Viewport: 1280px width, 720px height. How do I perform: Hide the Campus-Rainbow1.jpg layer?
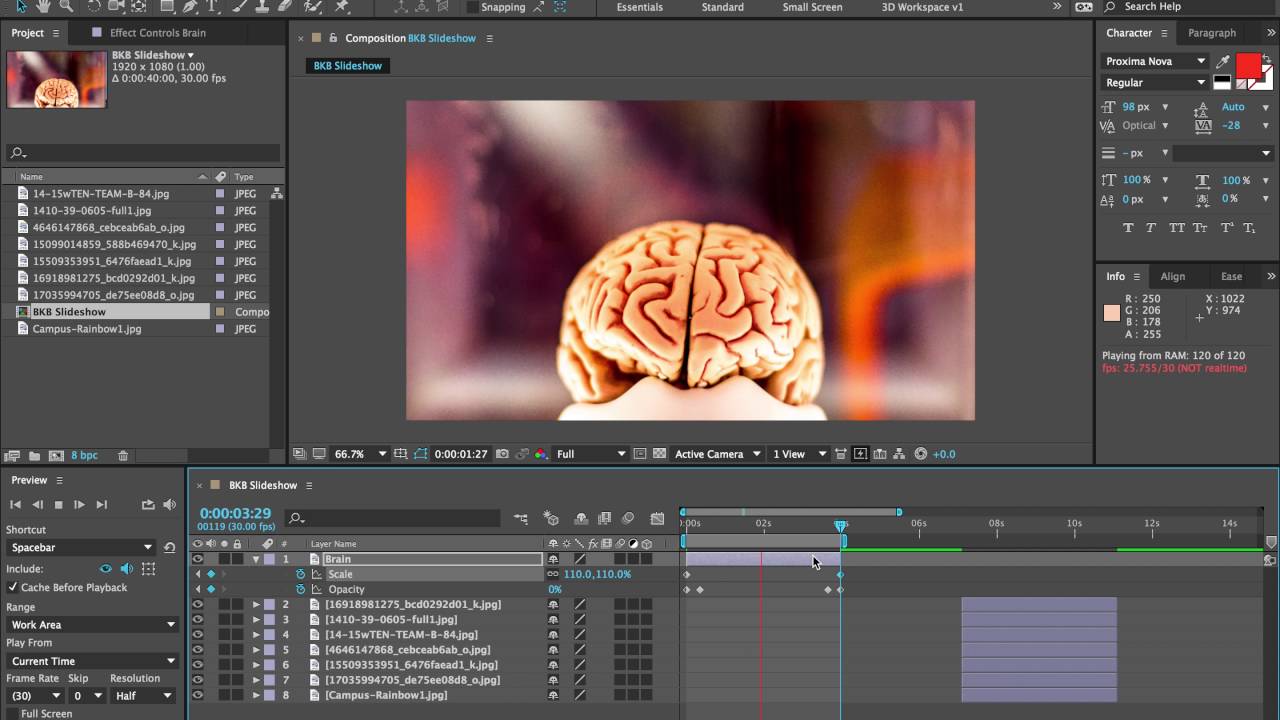tap(197, 695)
